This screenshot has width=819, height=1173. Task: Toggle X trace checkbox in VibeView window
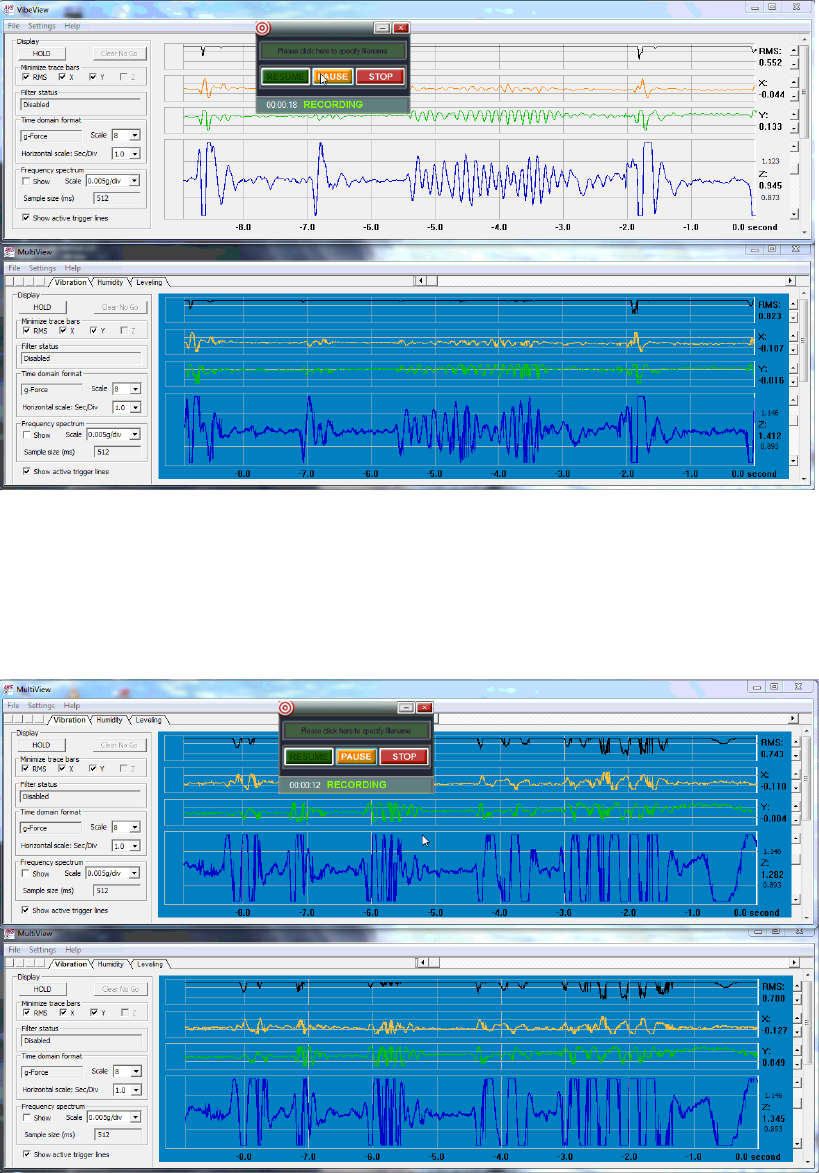pos(62,76)
